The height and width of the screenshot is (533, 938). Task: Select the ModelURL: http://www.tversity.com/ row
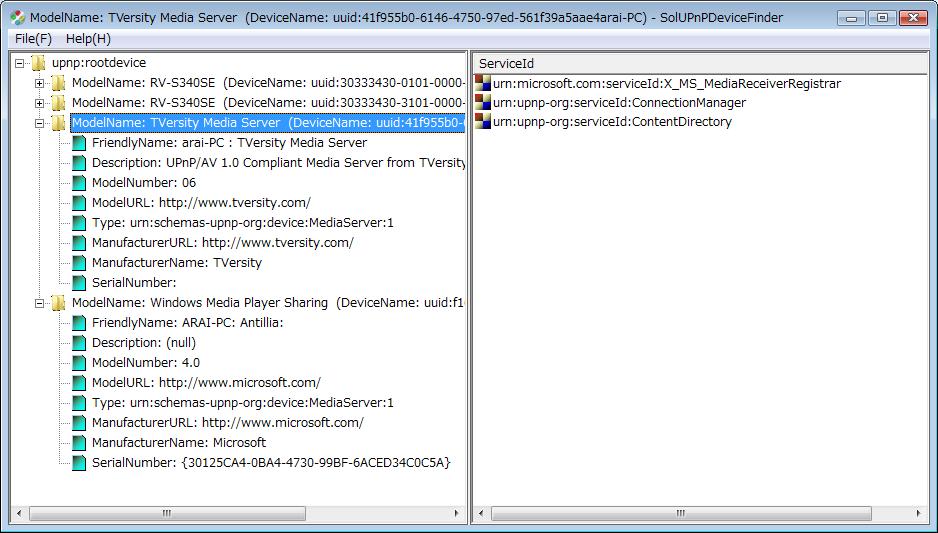(x=201, y=203)
